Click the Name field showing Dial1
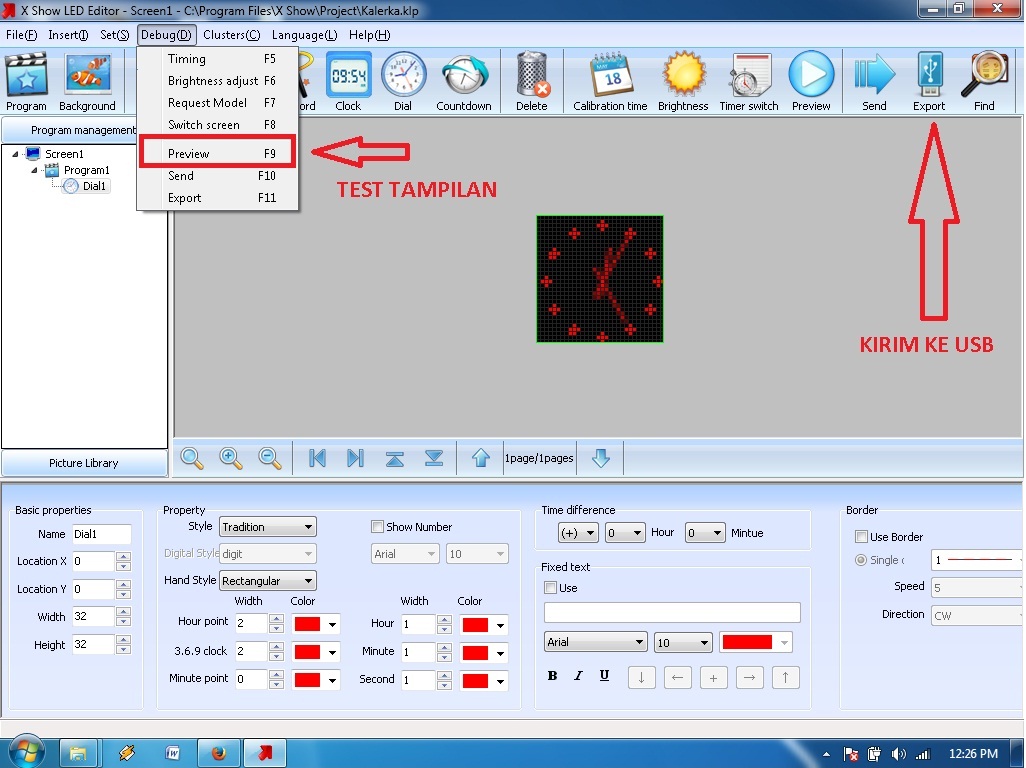Screen dimensions: 1026x768 coord(103,534)
